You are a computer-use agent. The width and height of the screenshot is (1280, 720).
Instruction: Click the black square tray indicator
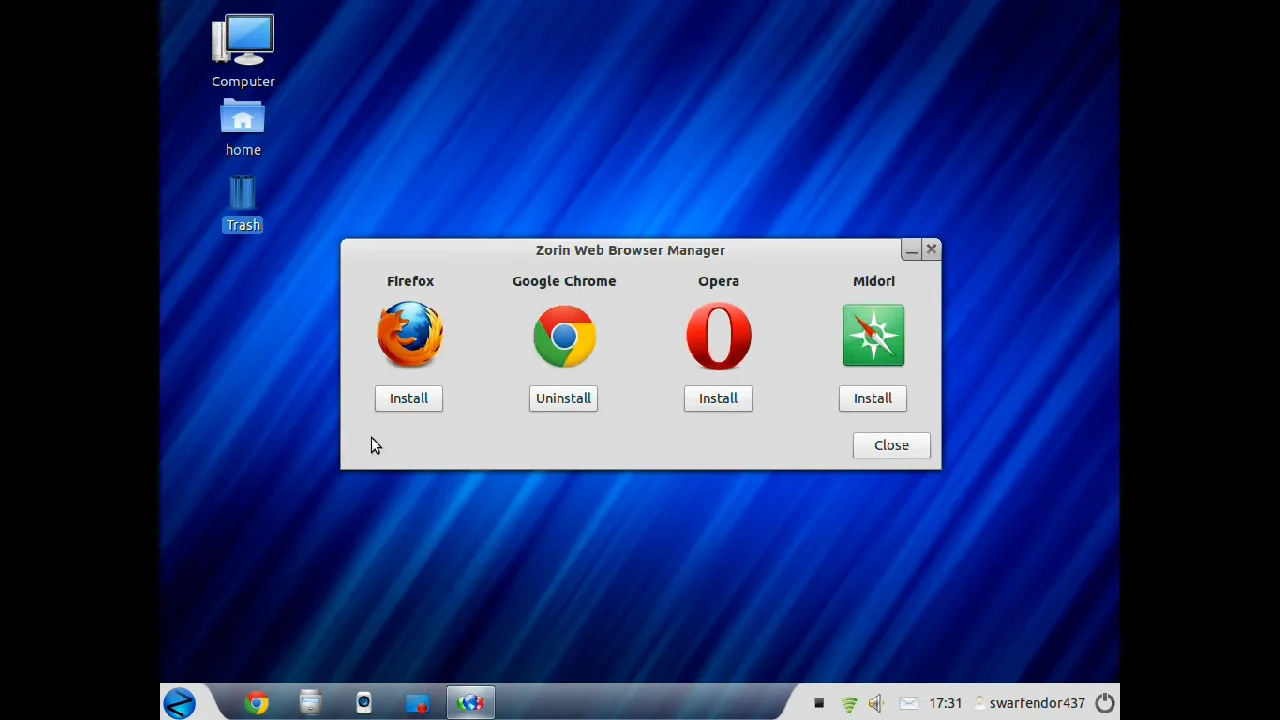[x=819, y=703]
